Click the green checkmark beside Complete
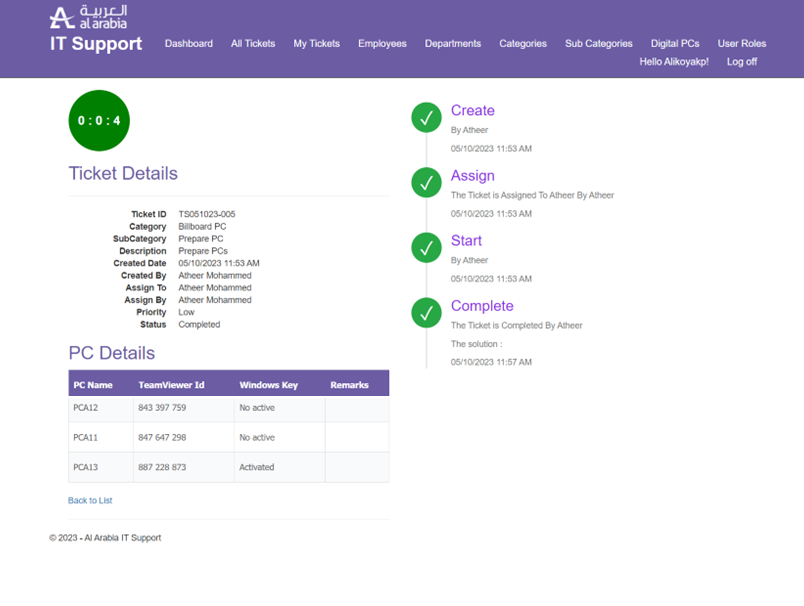Image resolution: width=804 pixels, height=606 pixels. 426,313
